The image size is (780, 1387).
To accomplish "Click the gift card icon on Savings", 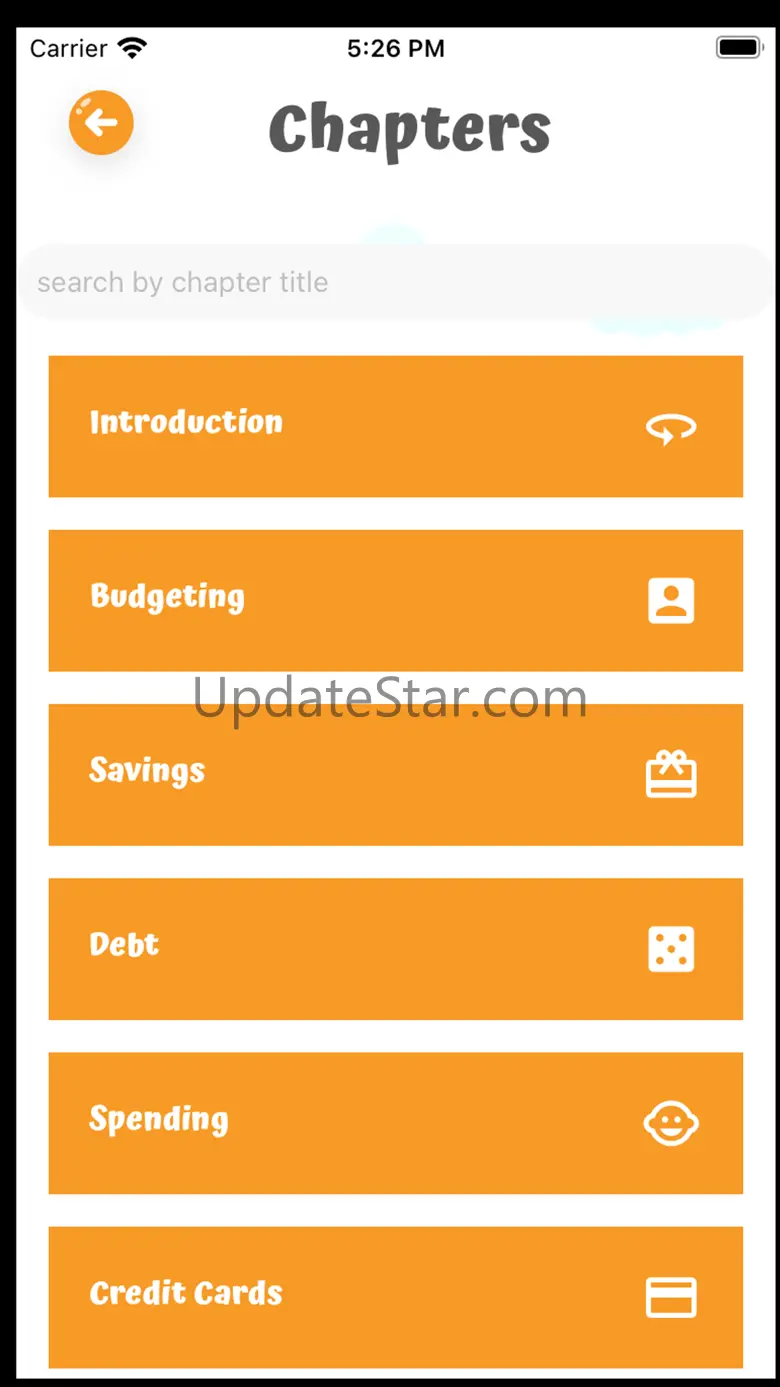I will tap(671, 775).
